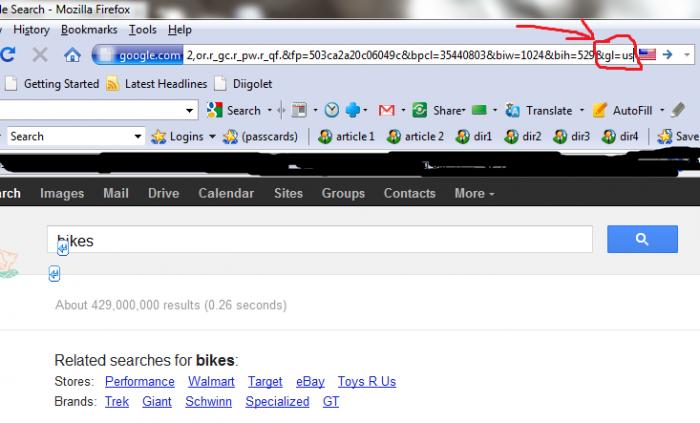Screen dimensions: 700x423
Task: Expand the More menu in Google bar
Action: (x=474, y=193)
